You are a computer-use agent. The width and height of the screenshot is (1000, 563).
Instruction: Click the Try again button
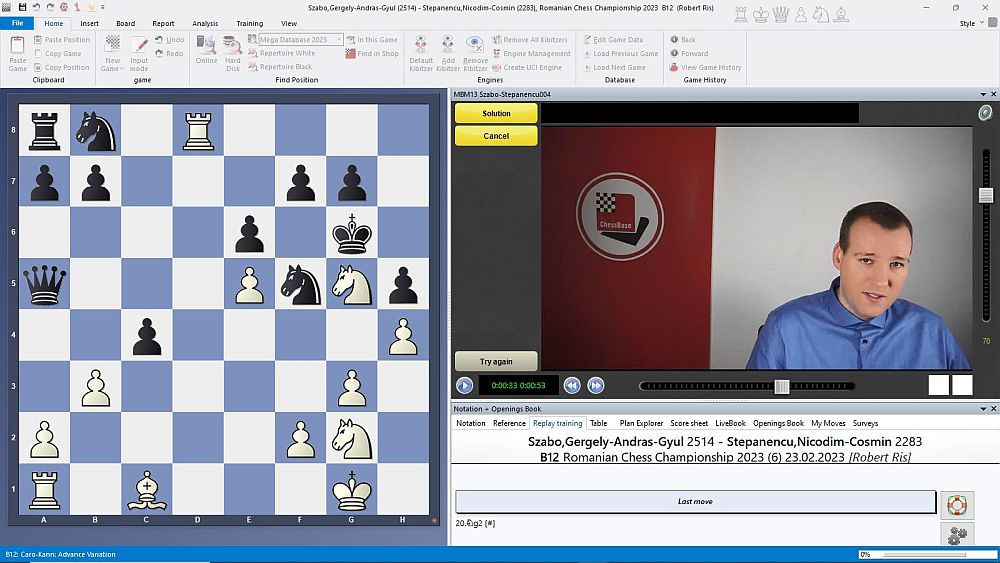[496, 361]
